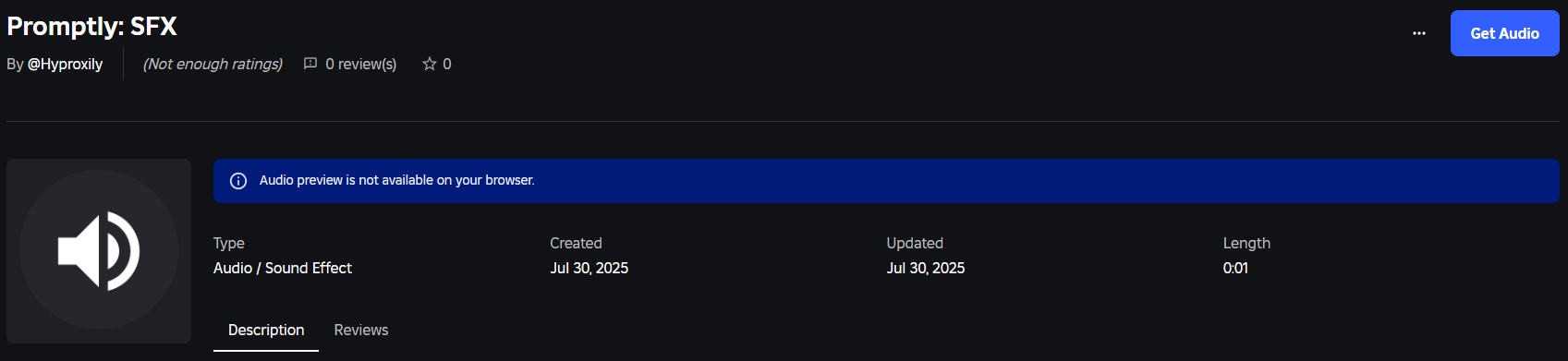Screen dimensions: 1568x361
Task: Click the info circle icon in banner
Action: [x=238, y=181]
